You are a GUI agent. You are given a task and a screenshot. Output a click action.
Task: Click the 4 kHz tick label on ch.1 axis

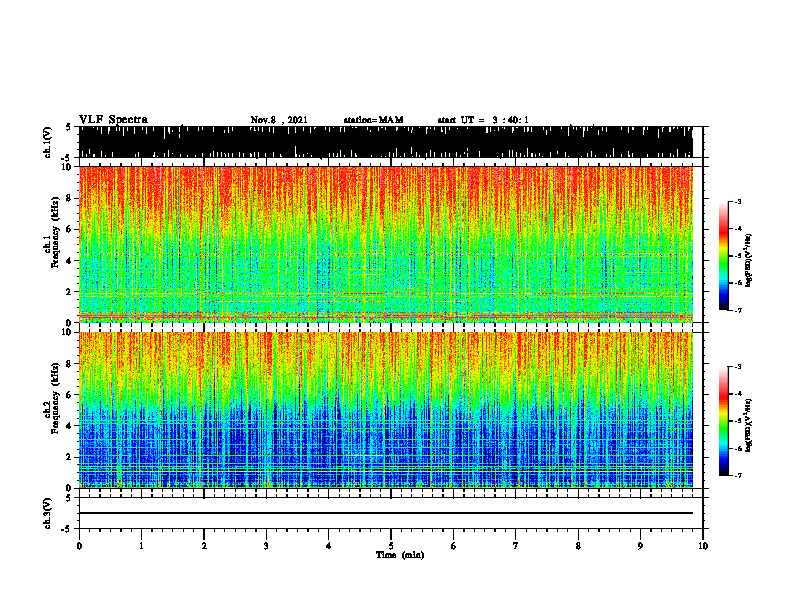[x=70, y=261]
